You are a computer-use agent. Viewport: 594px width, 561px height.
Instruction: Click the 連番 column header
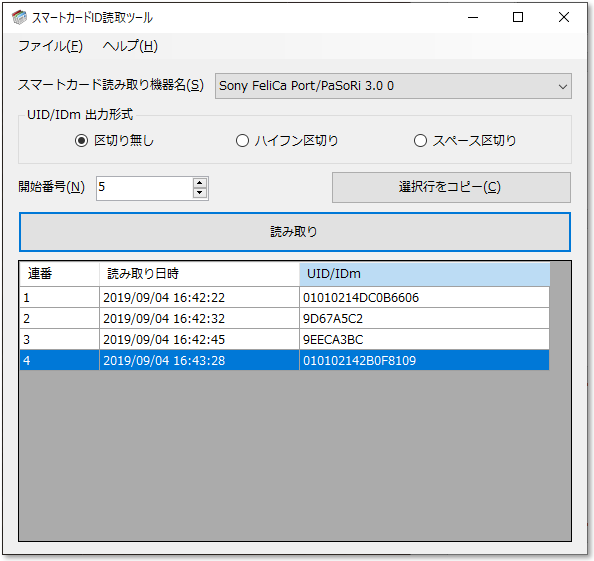point(59,274)
